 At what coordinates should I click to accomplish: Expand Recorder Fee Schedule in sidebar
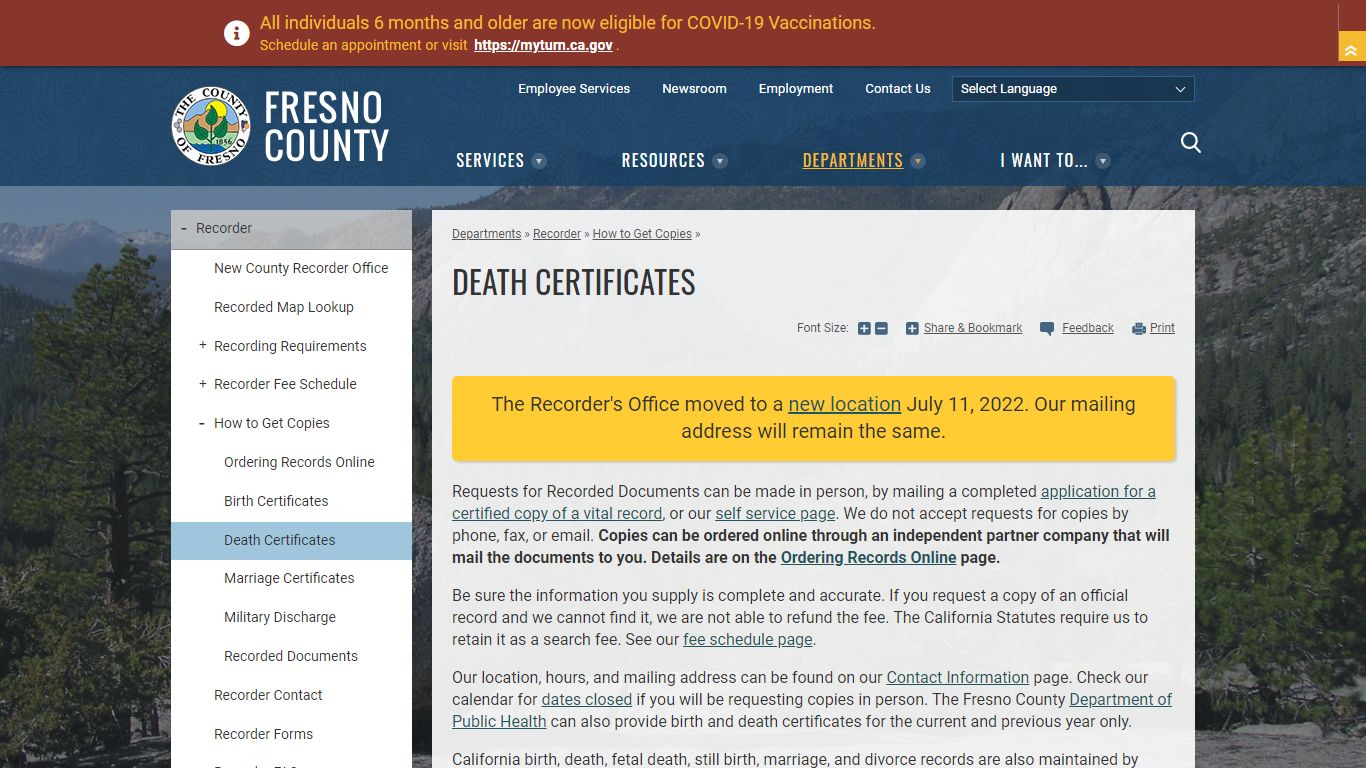(x=203, y=383)
